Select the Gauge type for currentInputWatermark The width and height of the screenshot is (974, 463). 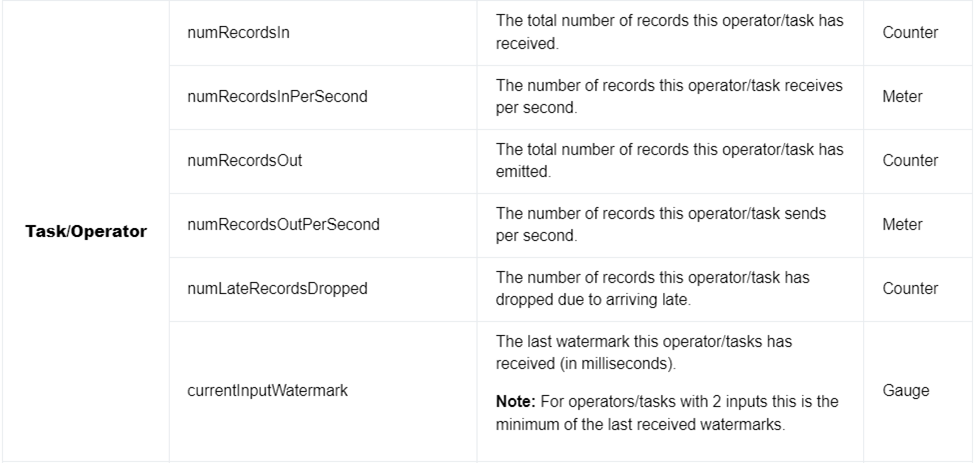(x=906, y=391)
